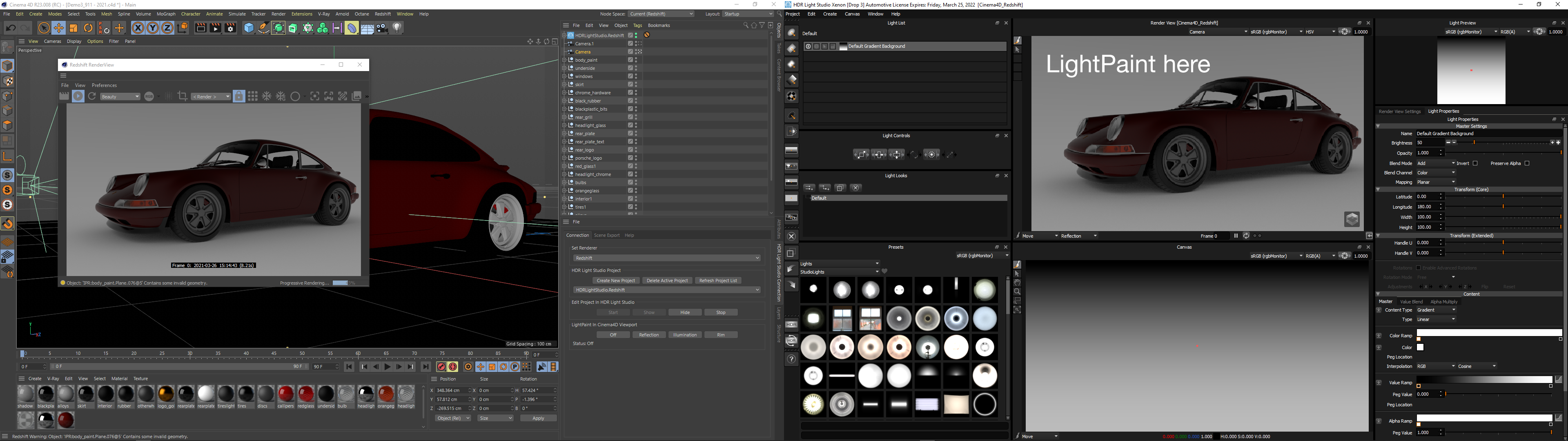Image resolution: width=1568 pixels, height=441 pixels.
Task: Collapse Transform (Core) section triangle
Action: click(x=1378, y=189)
